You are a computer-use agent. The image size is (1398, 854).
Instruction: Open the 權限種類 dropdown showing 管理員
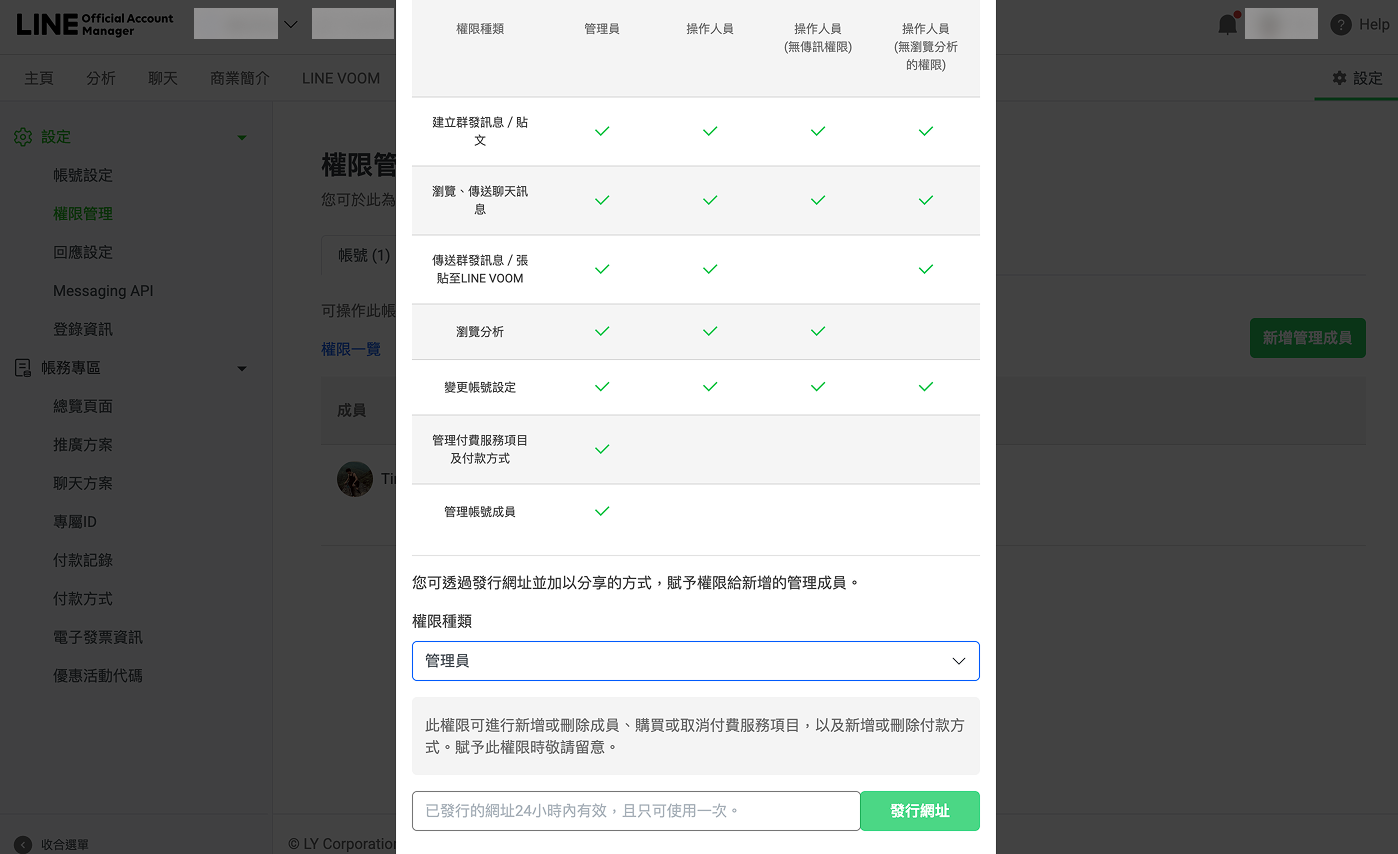696,661
